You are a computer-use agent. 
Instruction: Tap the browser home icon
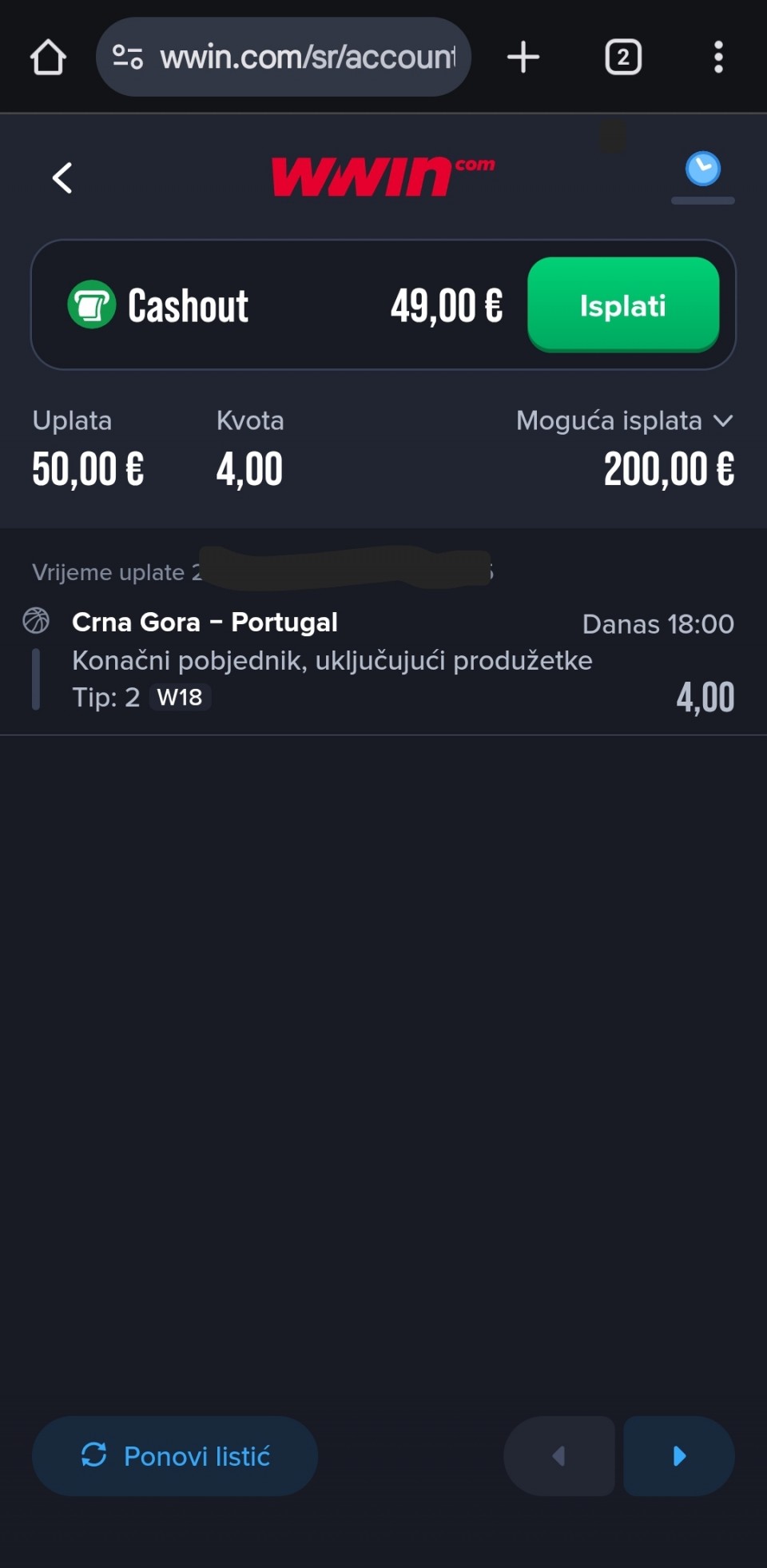coord(48,58)
